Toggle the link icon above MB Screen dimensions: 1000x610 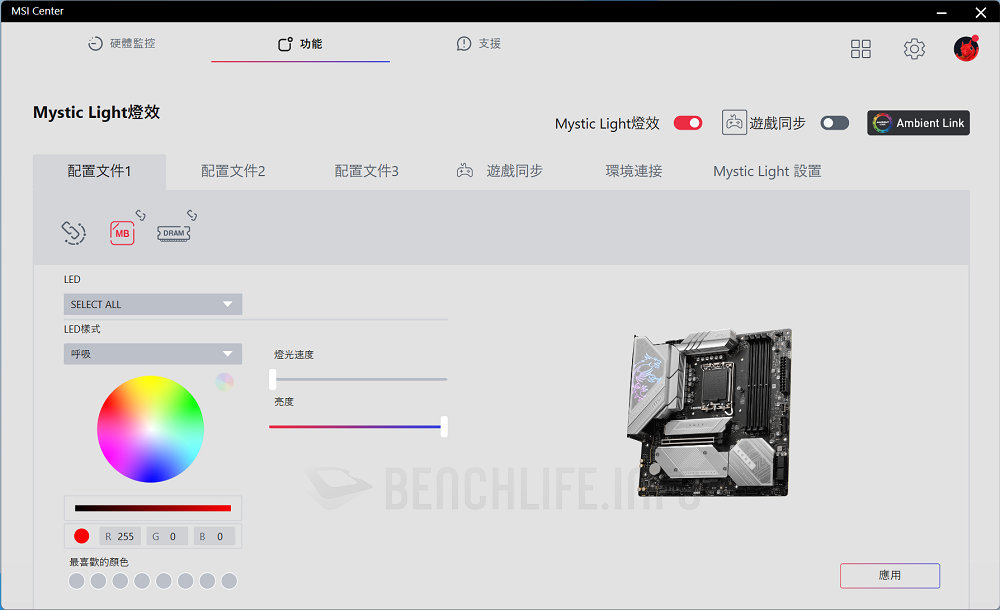[140, 215]
